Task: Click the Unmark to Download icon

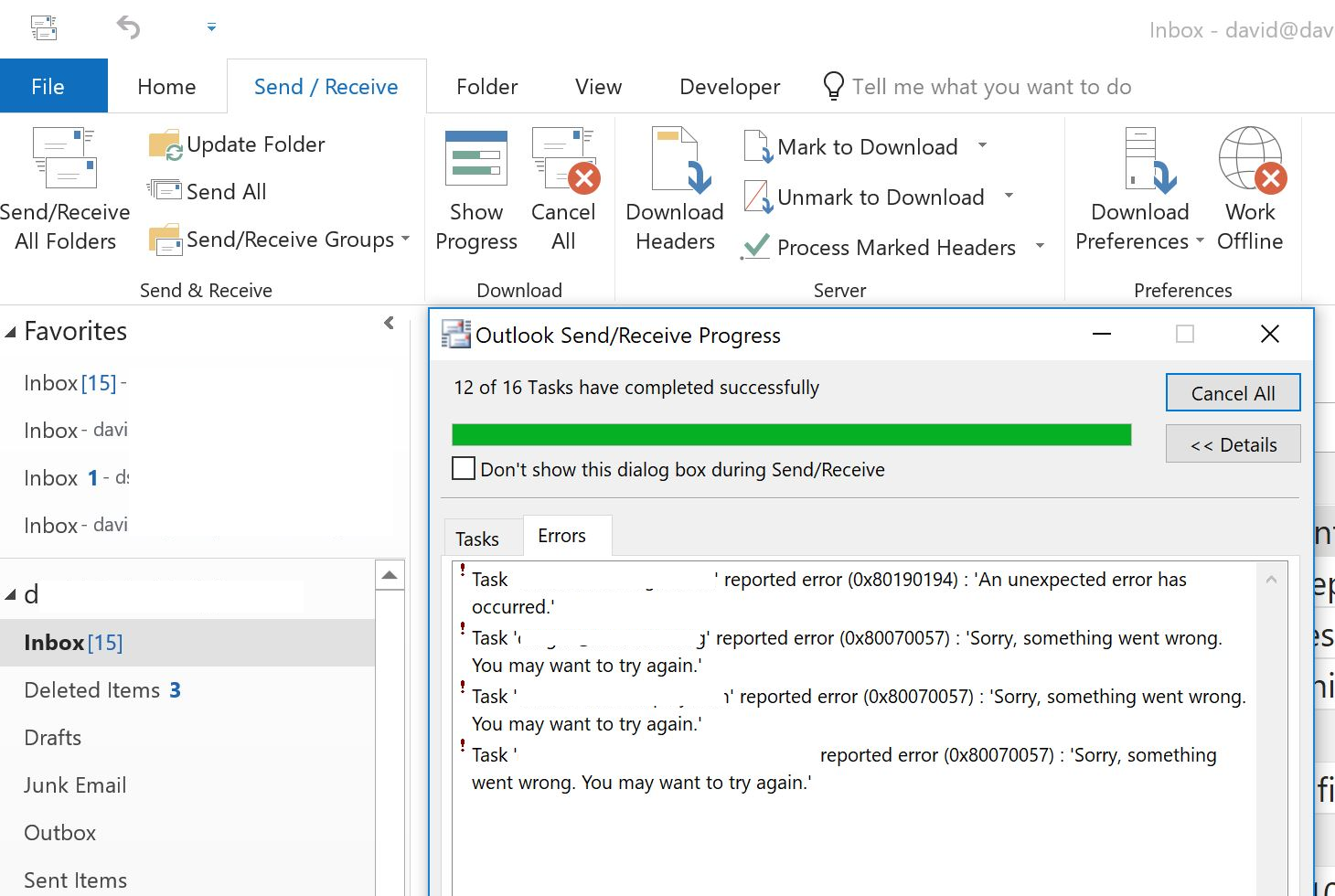Action: 758,197
